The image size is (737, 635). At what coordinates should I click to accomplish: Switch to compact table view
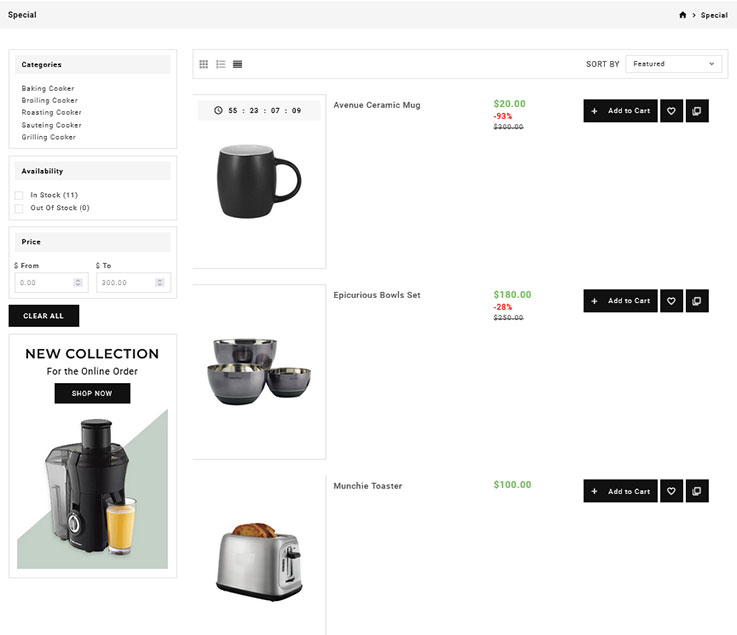point(237,64)
